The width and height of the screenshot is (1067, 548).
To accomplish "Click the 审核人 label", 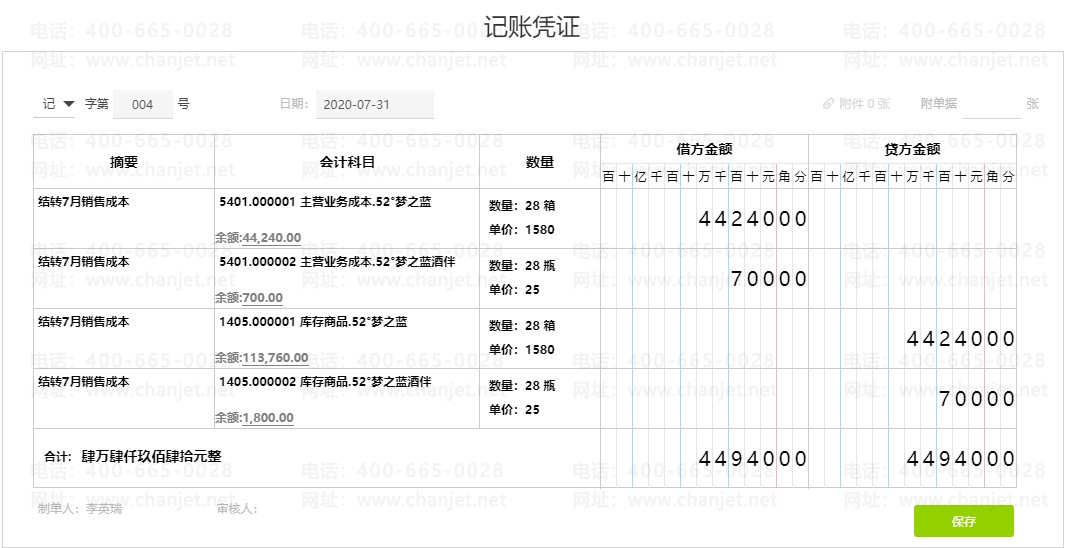I will 237,509.
